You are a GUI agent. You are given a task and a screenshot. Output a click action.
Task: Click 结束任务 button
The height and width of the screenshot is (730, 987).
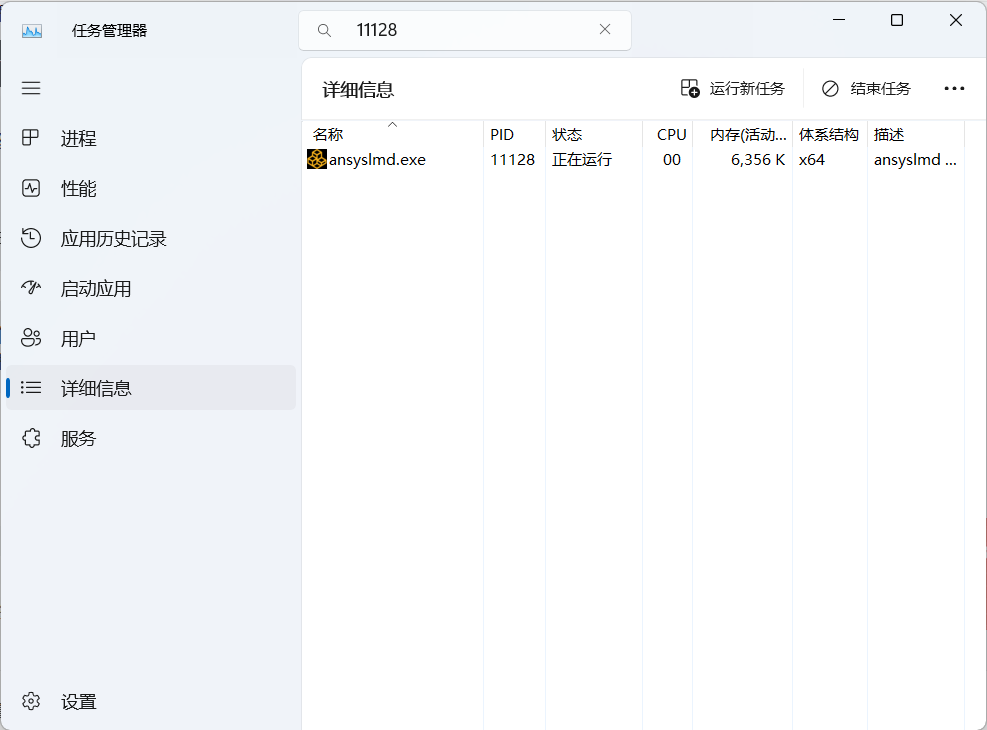866,88
